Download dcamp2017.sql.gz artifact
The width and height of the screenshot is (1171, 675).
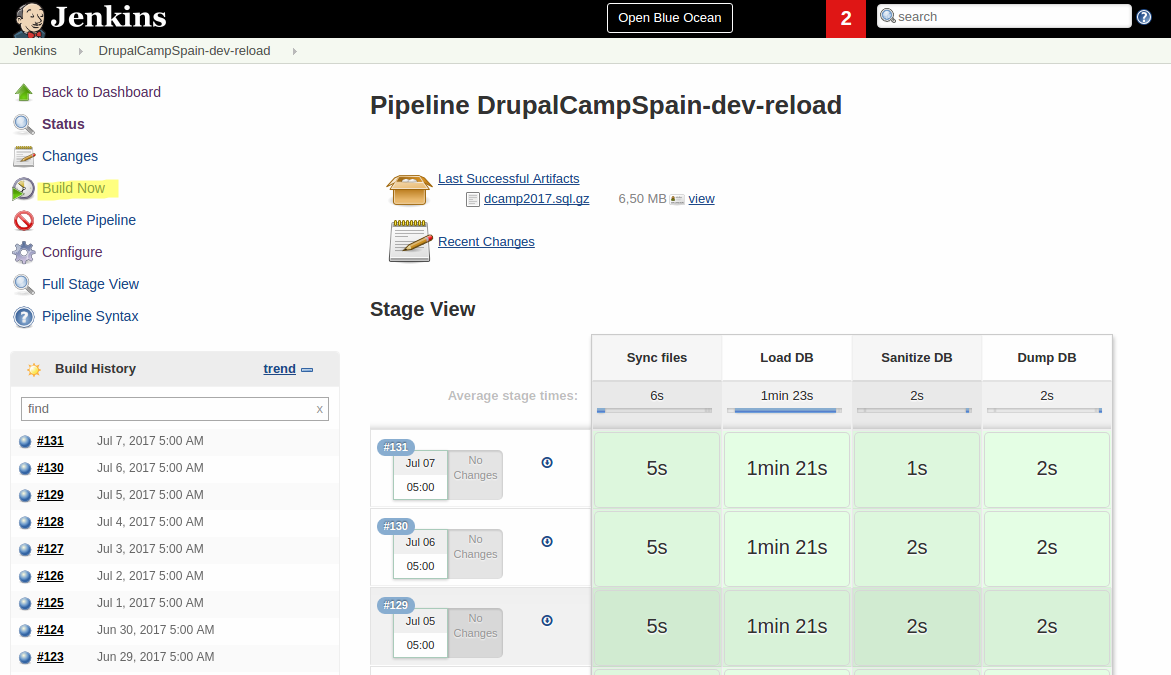(536, 199)
